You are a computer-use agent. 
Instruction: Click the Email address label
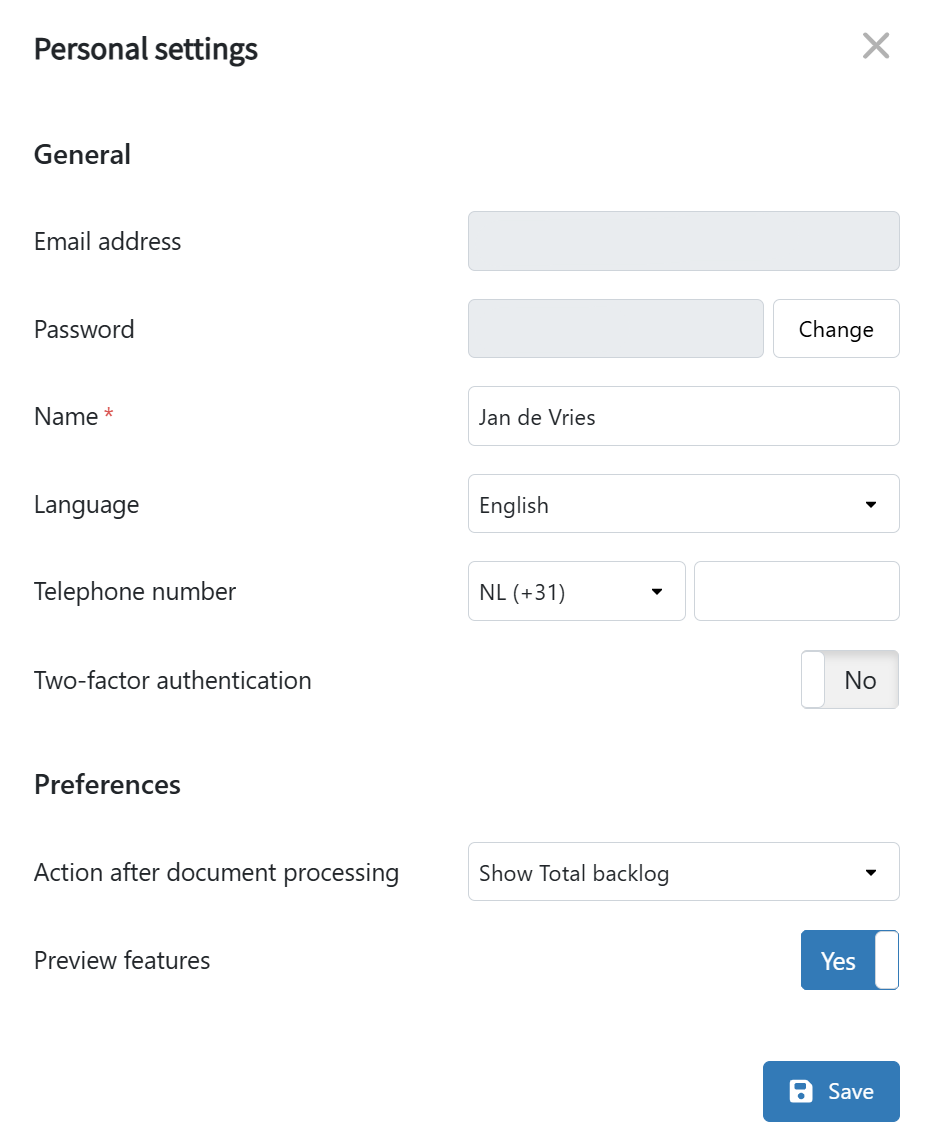(x=107, y=241)
